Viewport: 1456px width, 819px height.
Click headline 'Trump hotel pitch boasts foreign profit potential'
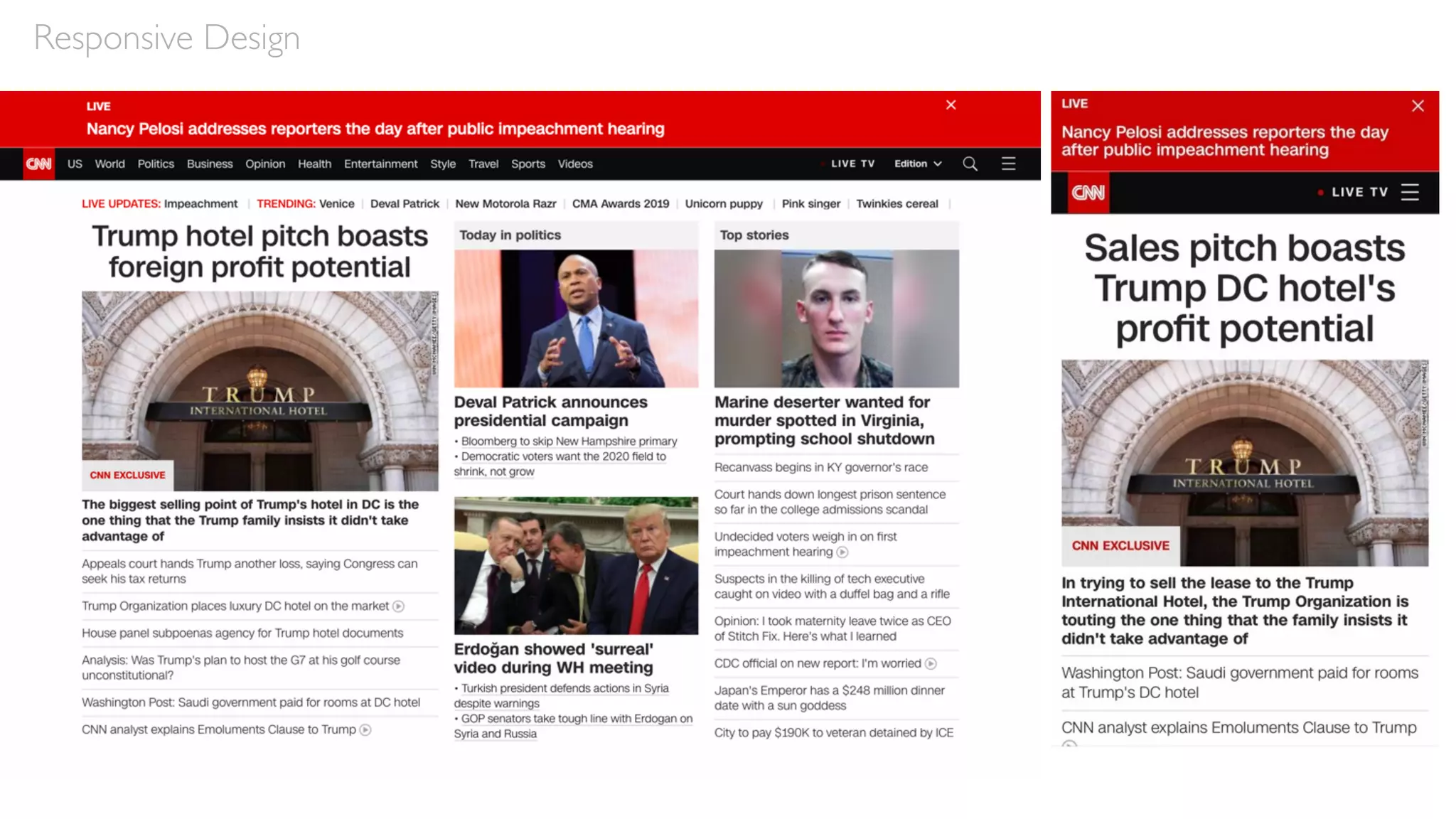259,252
